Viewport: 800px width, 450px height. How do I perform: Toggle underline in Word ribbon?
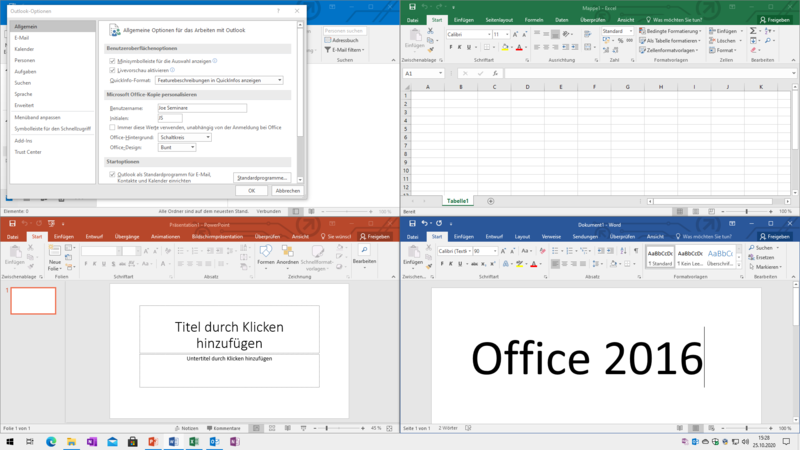click(x=460, y=264)
